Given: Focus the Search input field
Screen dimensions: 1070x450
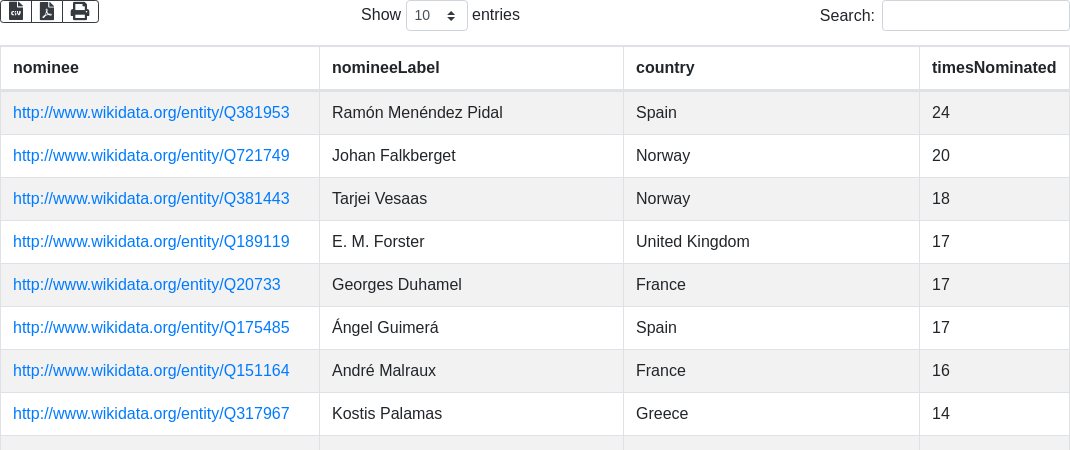Looking at the screenshot, I should 975,15.
